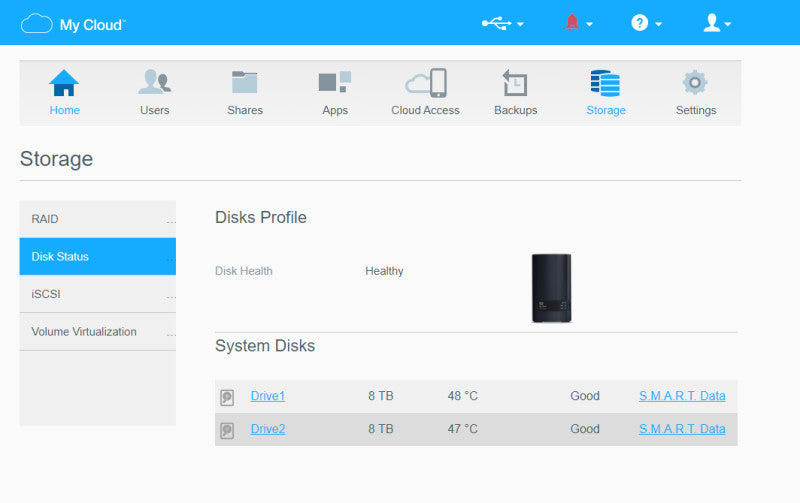The height and width of the screenshot is (503, 800).
Task: Open the user account icon menu
Action: pos(711,23)
